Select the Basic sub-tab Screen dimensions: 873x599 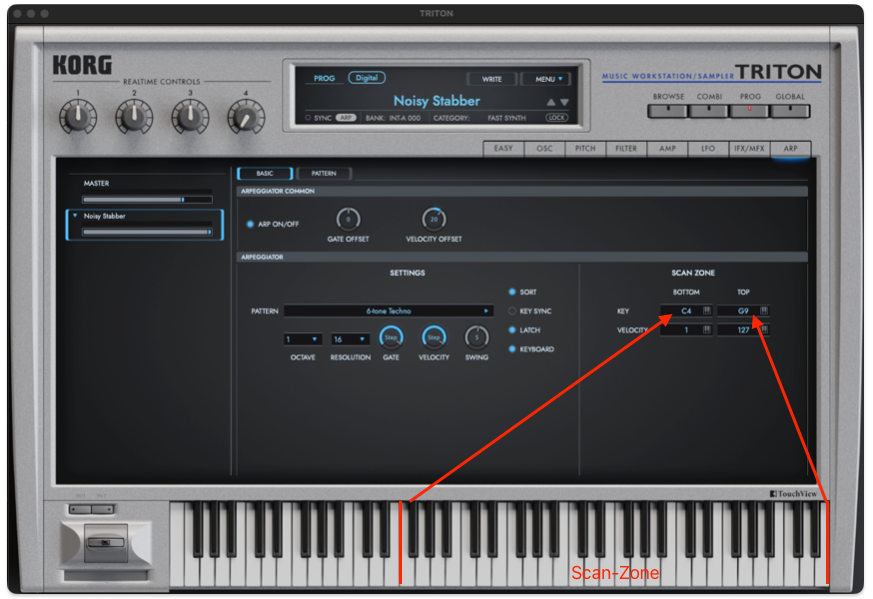pyautogui.click(x=264, y=173)
